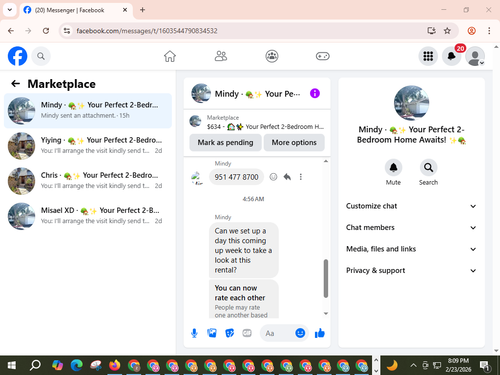Open the Notifications bell with 20 badge

(x=452, y=56)
